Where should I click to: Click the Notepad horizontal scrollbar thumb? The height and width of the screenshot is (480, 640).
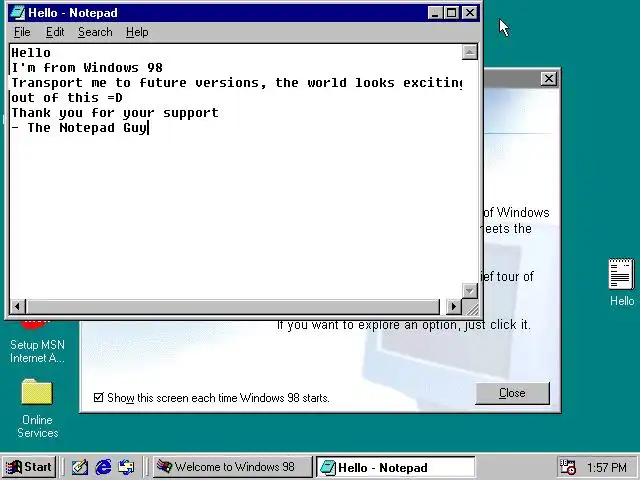[233, 306]
